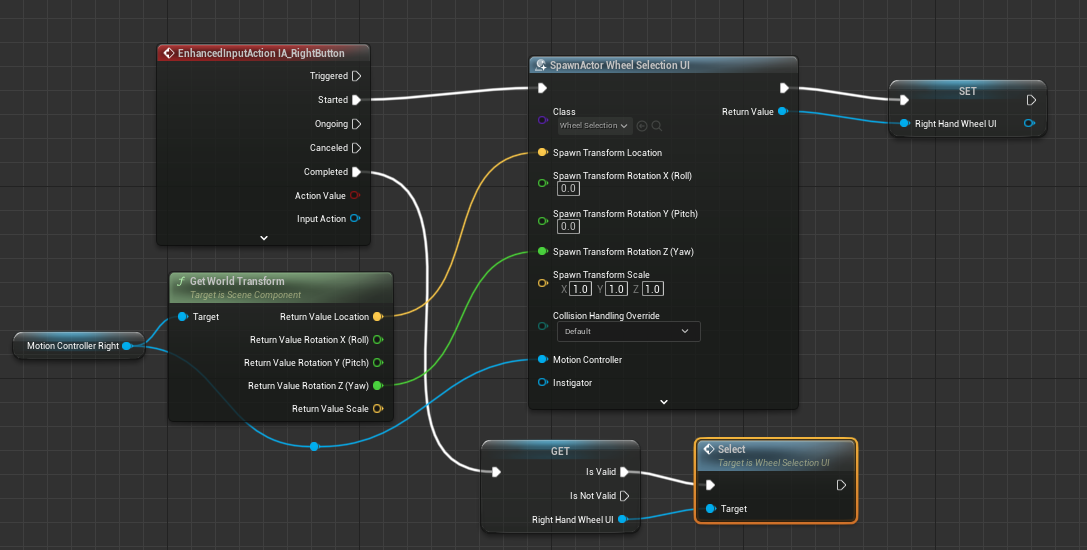The image size is (1087, 550).
Task: Open the Collision Handling Override dropdown
Action: tap(628, 331)
